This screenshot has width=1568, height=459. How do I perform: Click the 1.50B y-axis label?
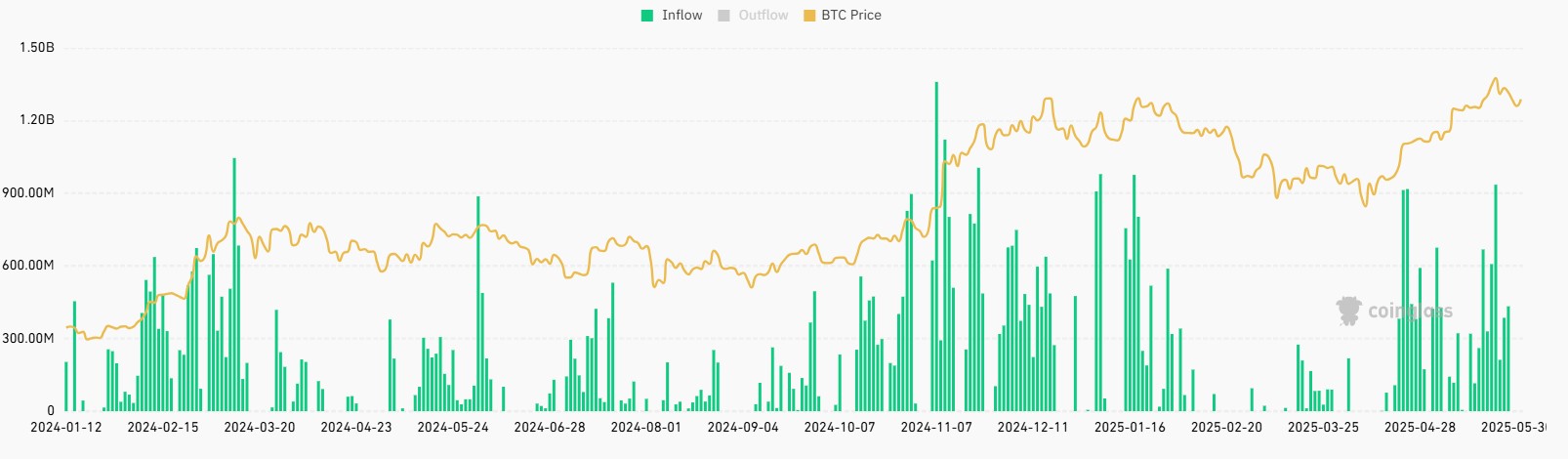pos(37,48)
